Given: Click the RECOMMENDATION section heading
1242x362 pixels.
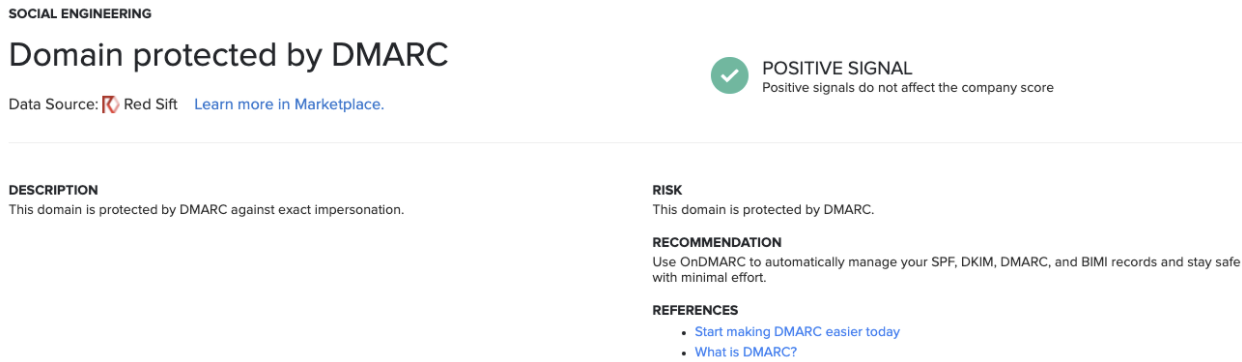Looking at the screenshot, I should (x=717, y=242).
